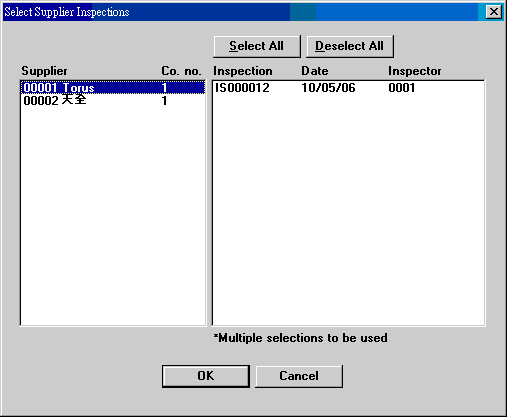507x417 pixels.
Task: Click the Date column label
Action: pyautogui.click(x=315, y=71)
